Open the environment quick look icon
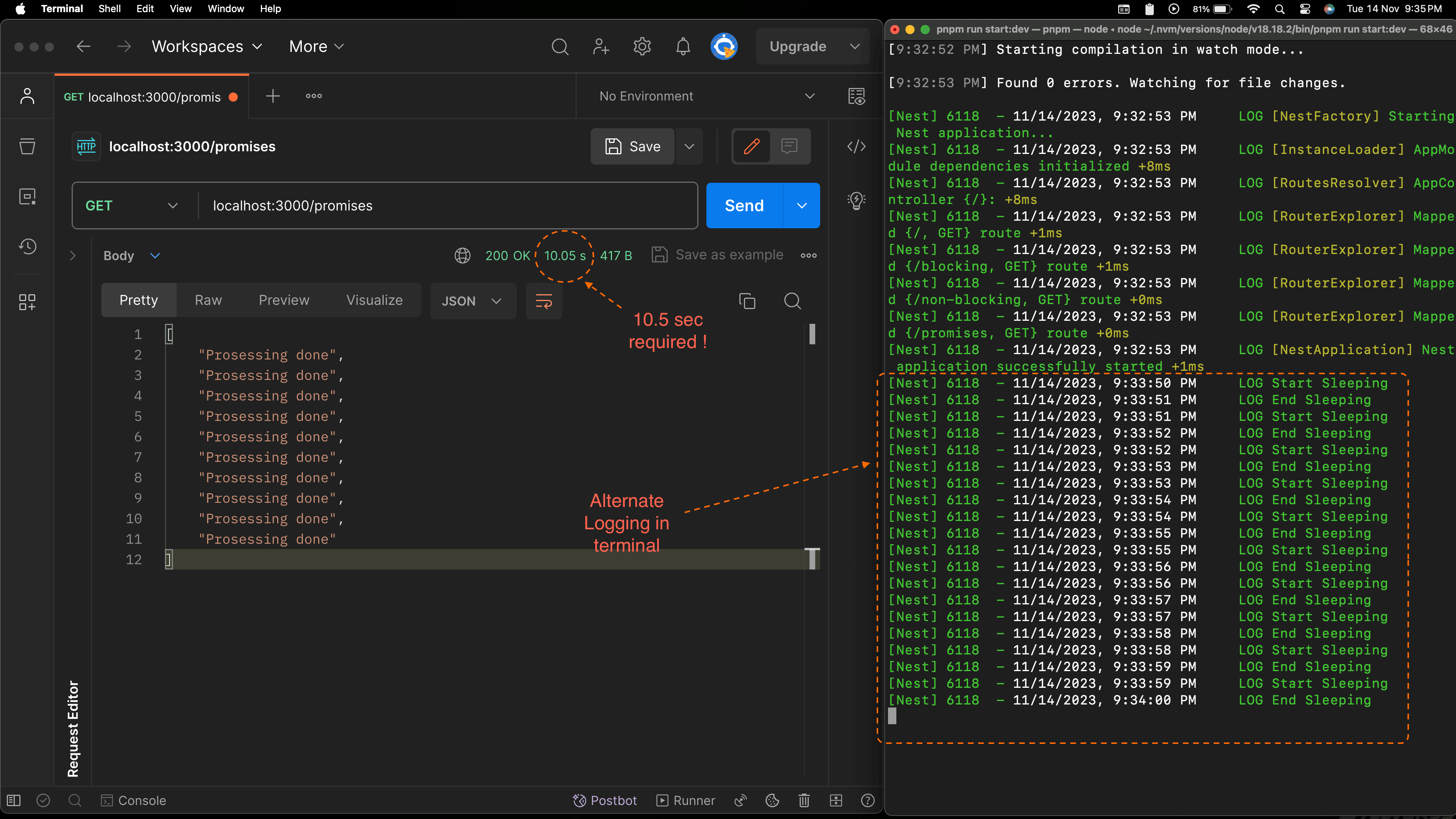The height and width of the screenshot is (819, 1456). tap(856, 96)
